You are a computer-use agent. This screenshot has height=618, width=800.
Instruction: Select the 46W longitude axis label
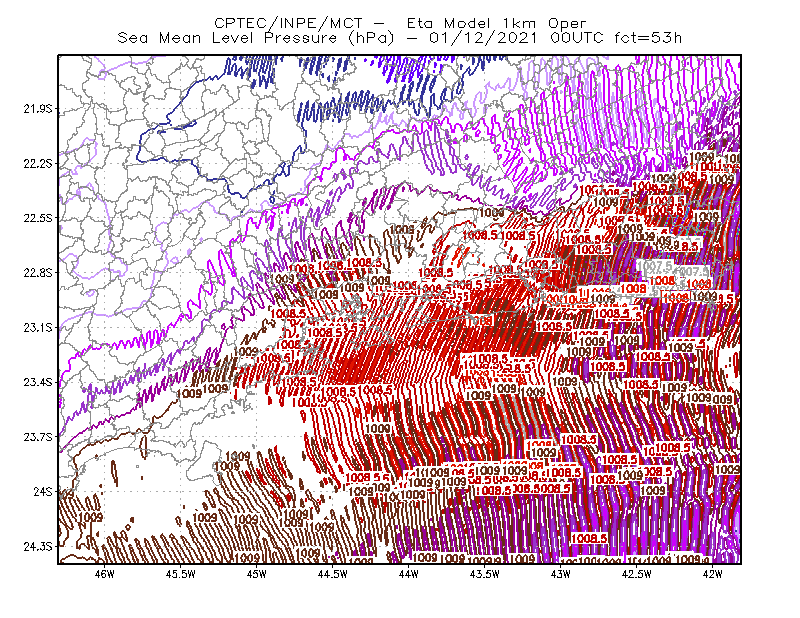(105, 574)
